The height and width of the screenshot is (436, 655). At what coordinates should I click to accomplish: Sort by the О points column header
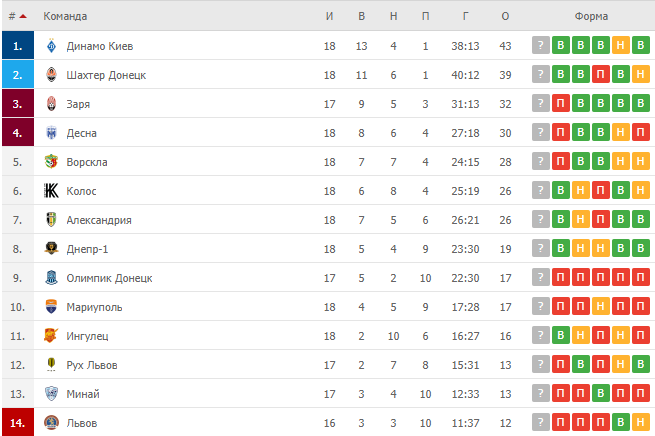point(505,16)
